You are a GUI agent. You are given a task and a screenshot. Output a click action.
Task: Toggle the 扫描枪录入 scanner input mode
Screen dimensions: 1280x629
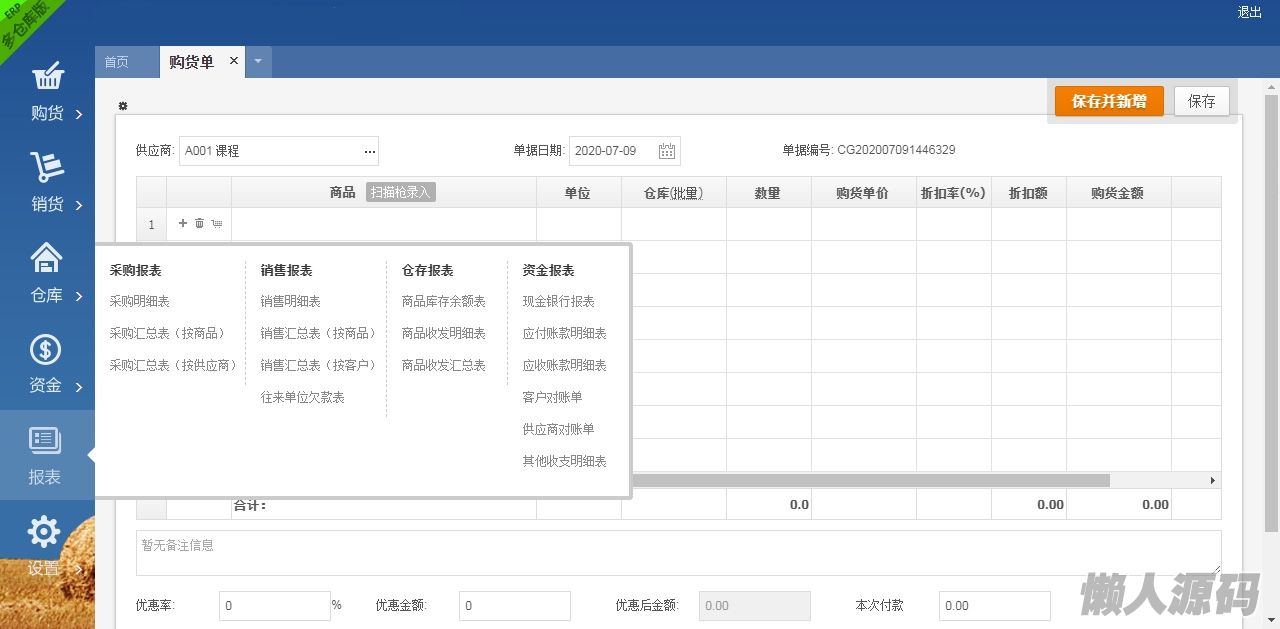pos(400,192)
